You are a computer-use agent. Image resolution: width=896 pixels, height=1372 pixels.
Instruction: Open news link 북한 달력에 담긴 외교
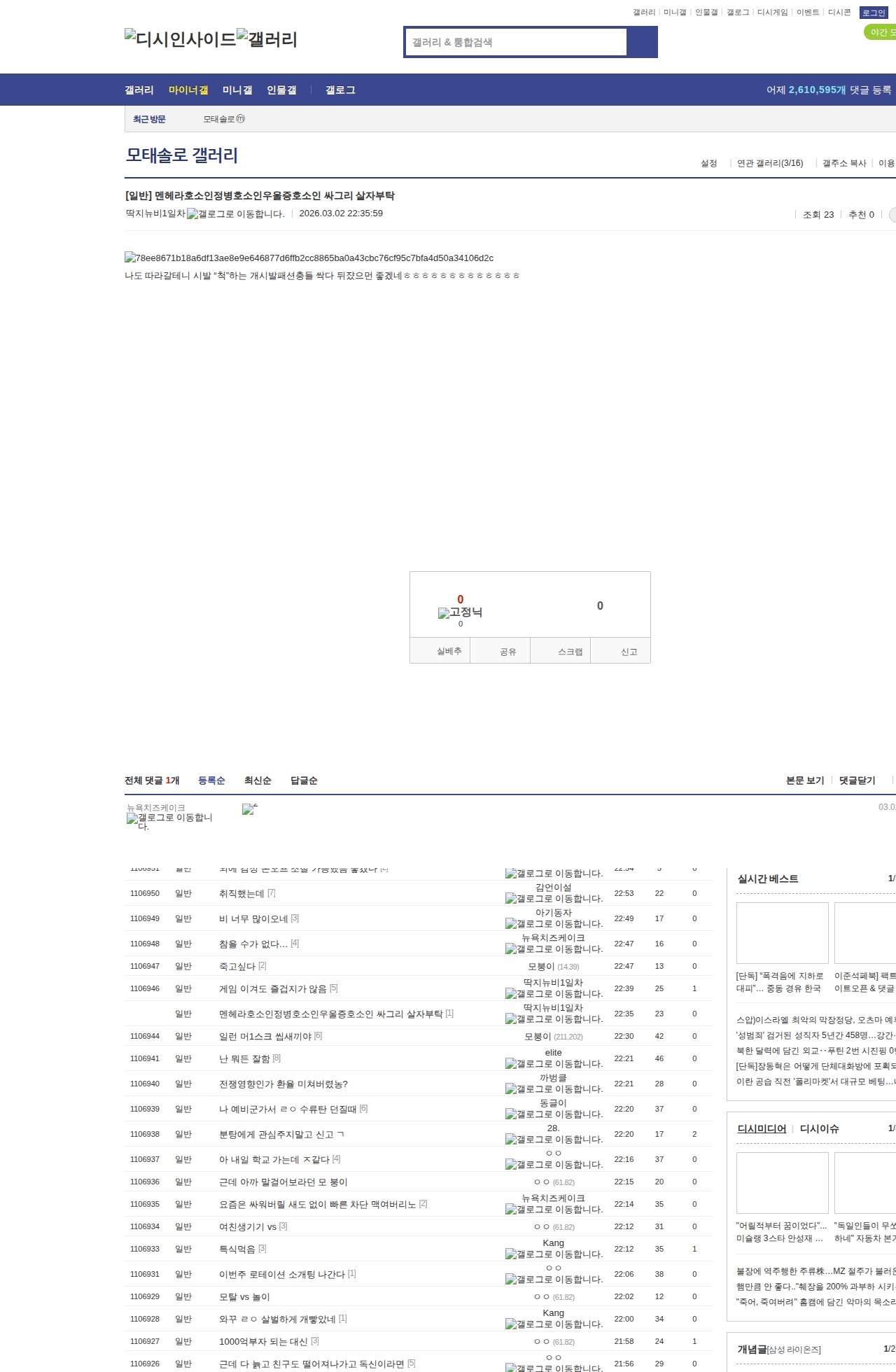pos(816,1050)
